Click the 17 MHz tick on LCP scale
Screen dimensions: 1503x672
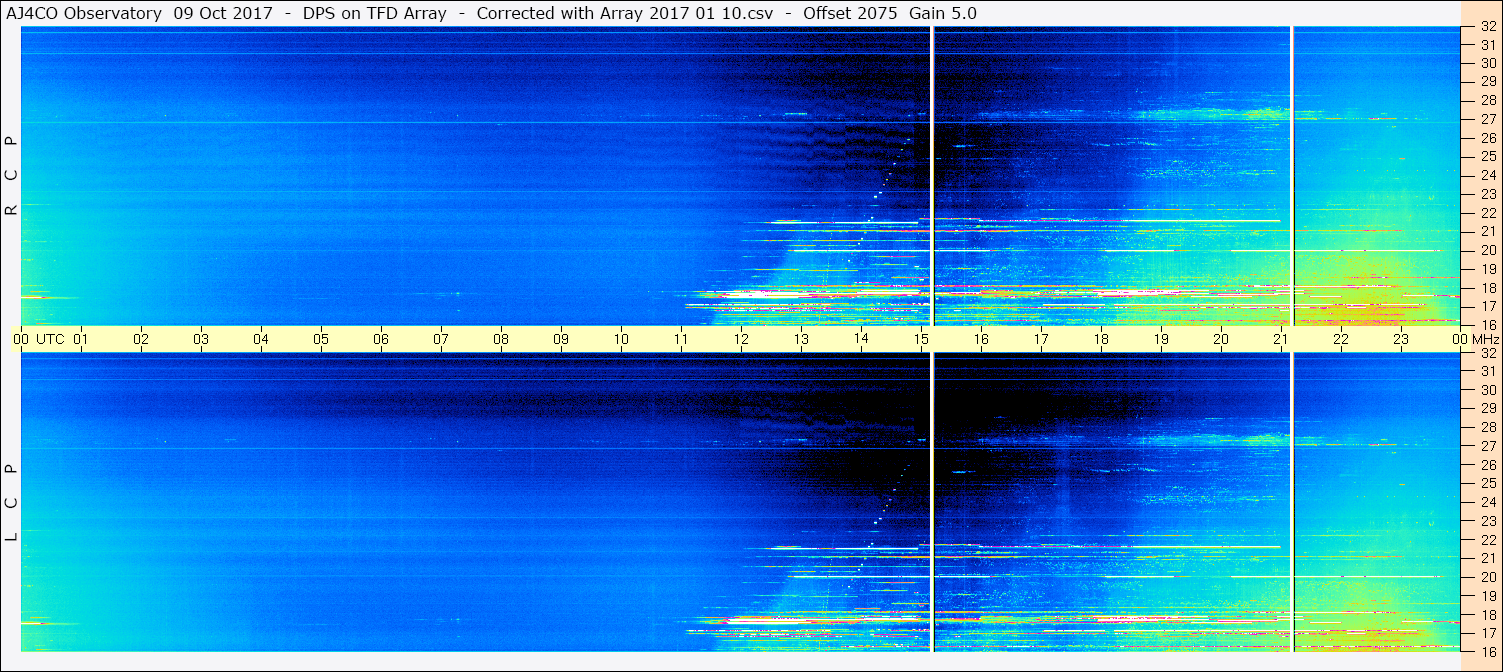1487,633
